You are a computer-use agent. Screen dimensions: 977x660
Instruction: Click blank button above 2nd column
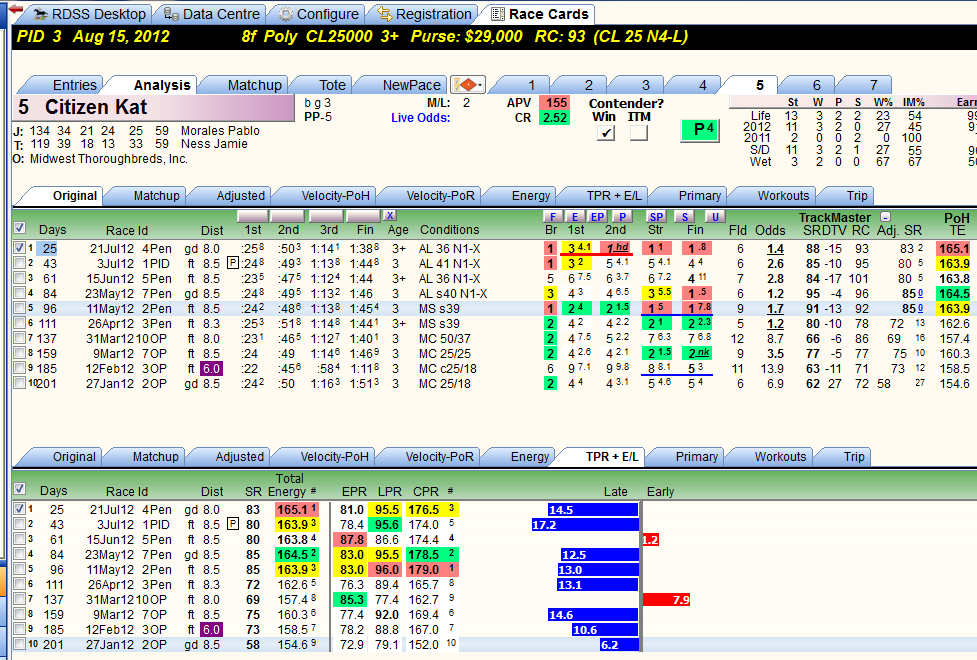coord(288,216)
